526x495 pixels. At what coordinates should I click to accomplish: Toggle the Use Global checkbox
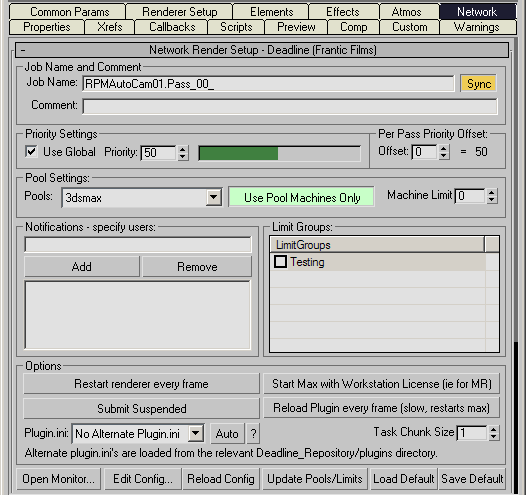(31, 152)
